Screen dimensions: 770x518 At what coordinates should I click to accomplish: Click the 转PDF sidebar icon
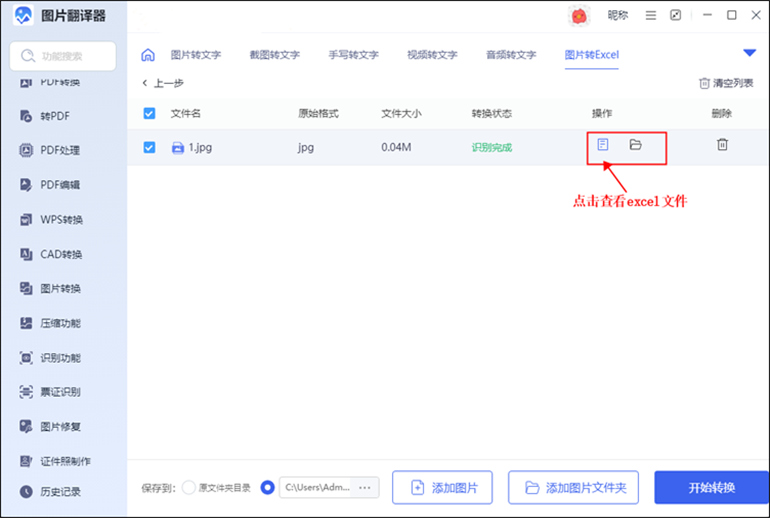[x=26, y=116]
